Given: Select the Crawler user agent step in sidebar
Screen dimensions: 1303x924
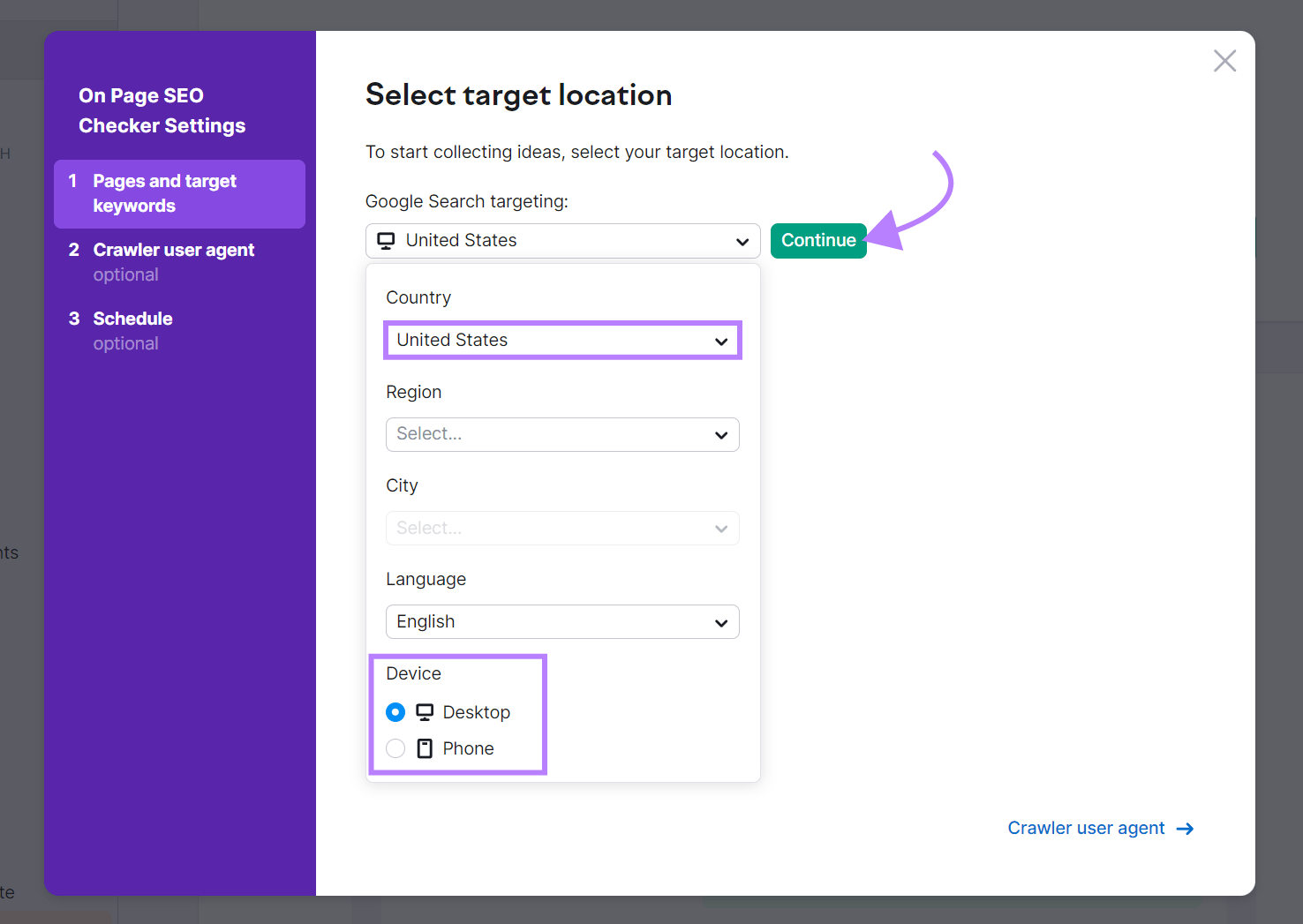Looking at the screenshot, I should 173,250.
